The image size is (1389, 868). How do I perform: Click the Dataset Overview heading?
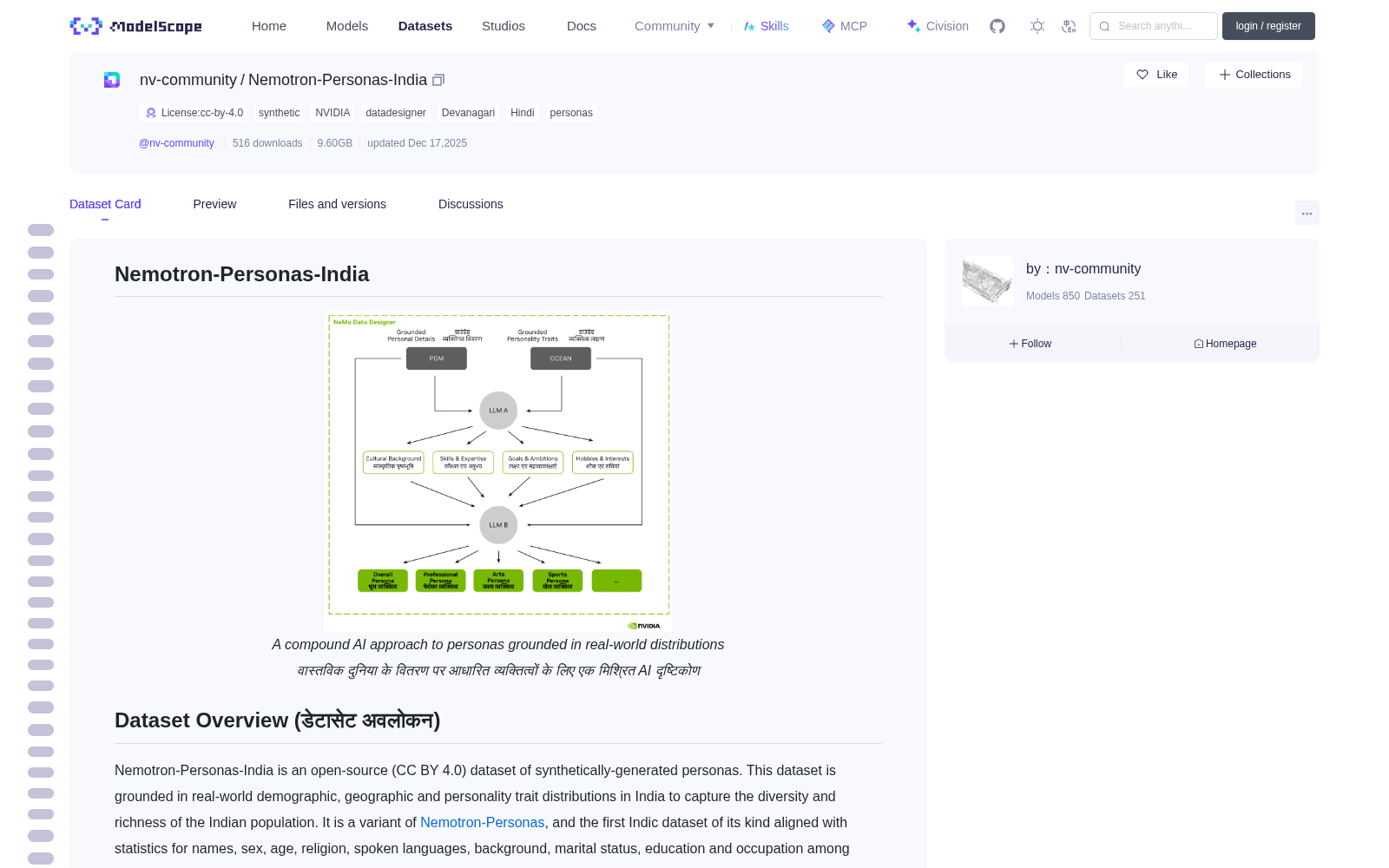pos(278,720)
